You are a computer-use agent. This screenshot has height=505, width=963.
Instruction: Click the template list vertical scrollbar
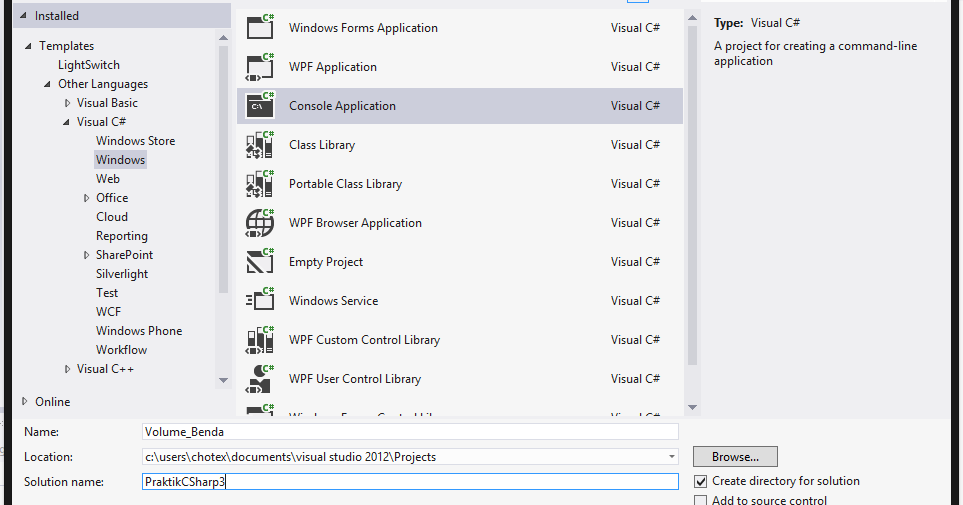(692, 200)
